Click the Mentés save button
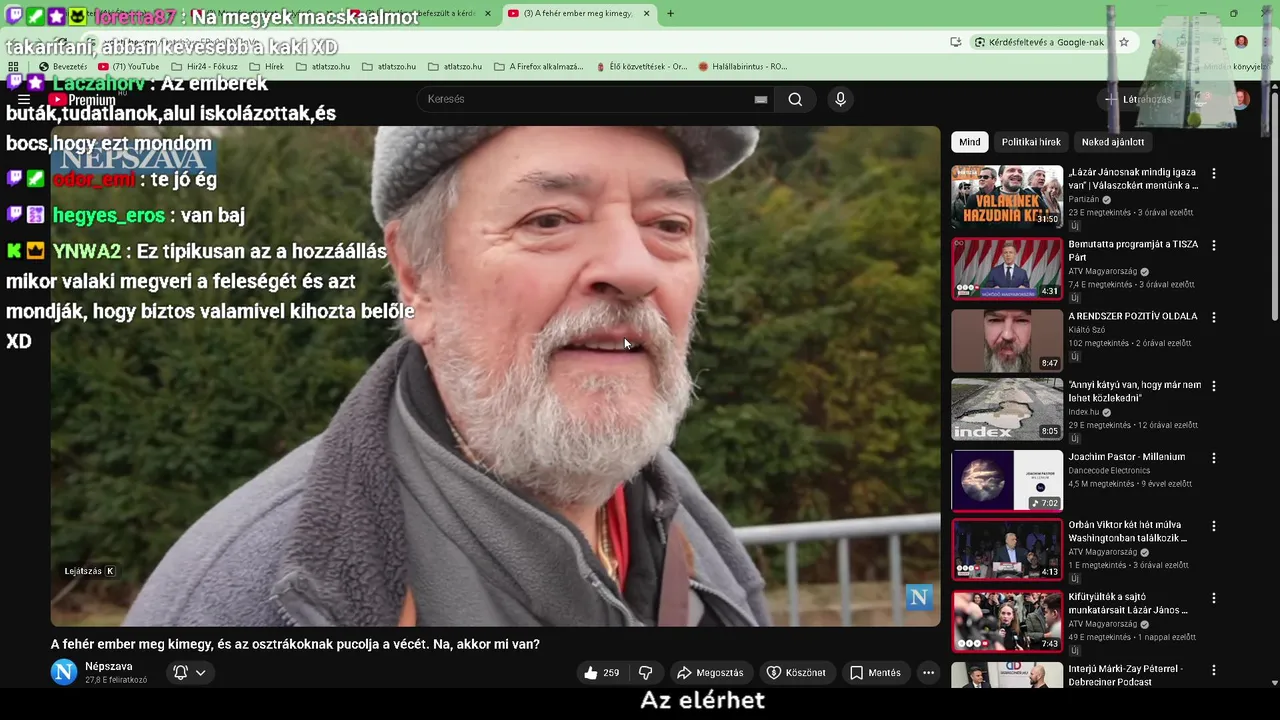The image size is (1280, 720). pyautogui.click(x=876, y=673)
